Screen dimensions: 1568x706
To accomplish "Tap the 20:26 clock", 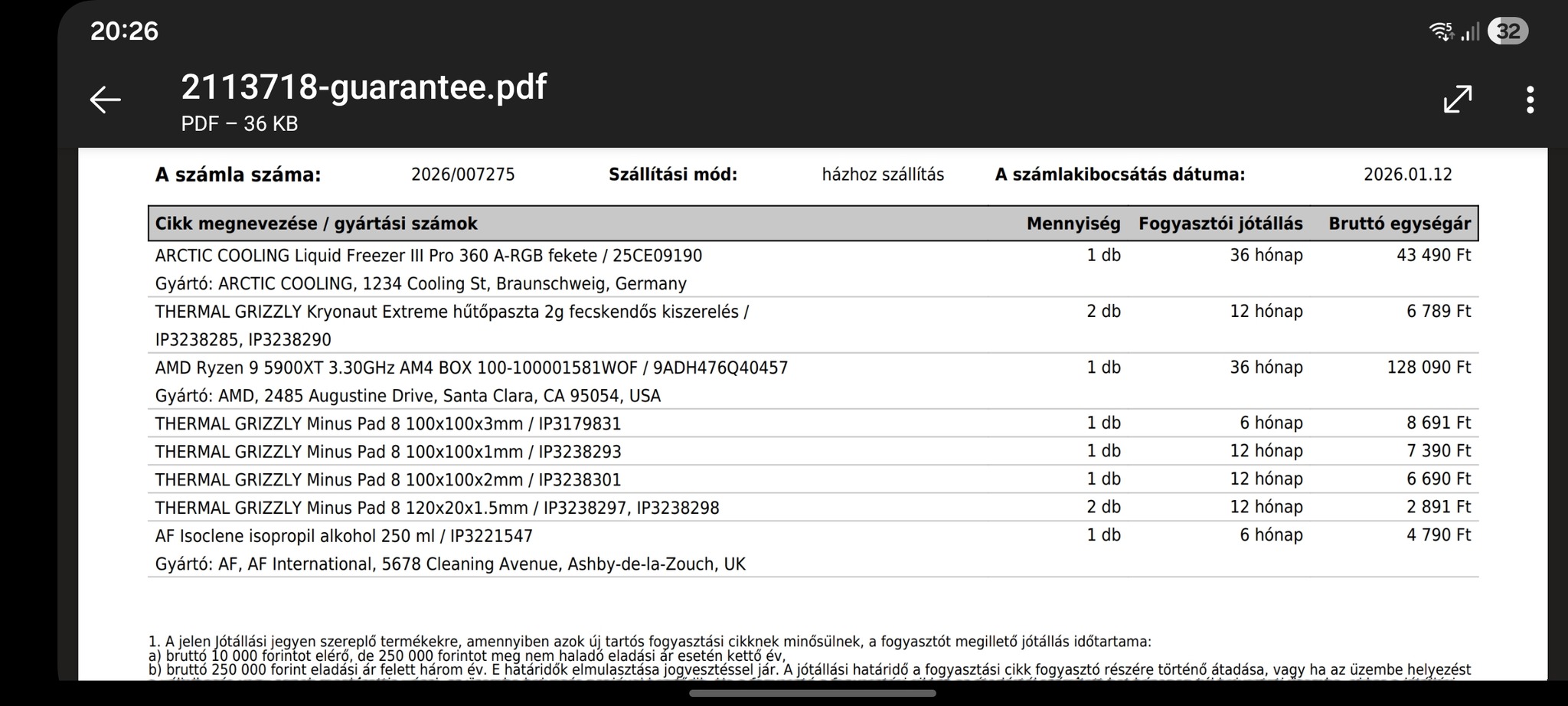I will (124, 31).
